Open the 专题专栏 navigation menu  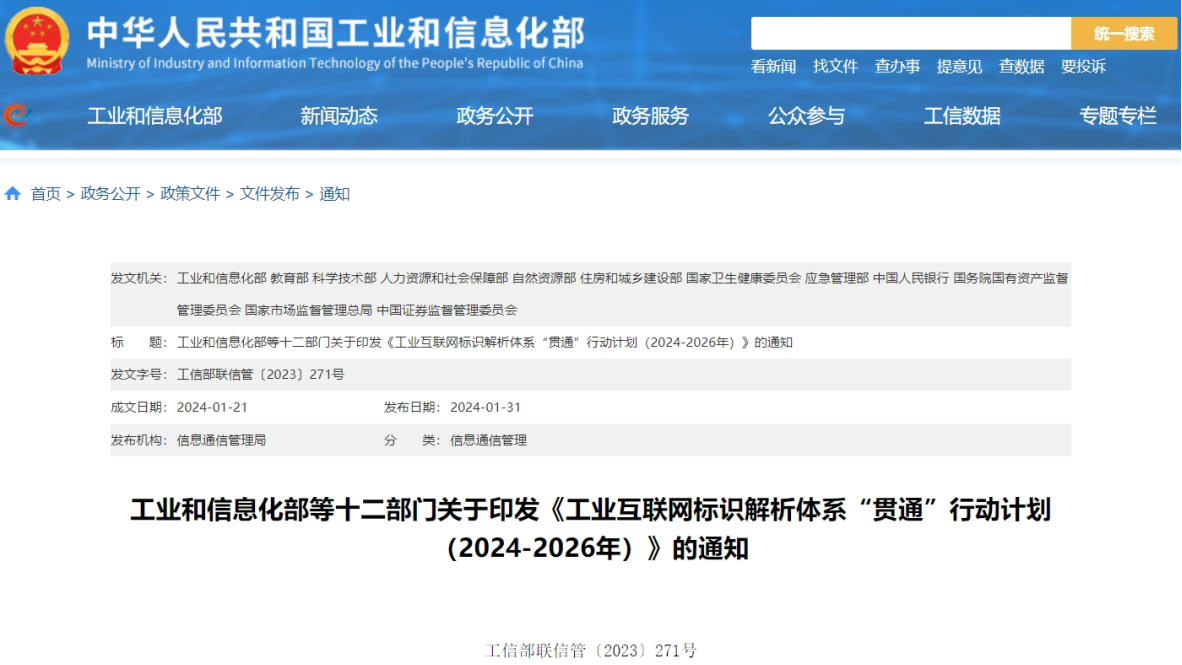[x=1118, y=115]
